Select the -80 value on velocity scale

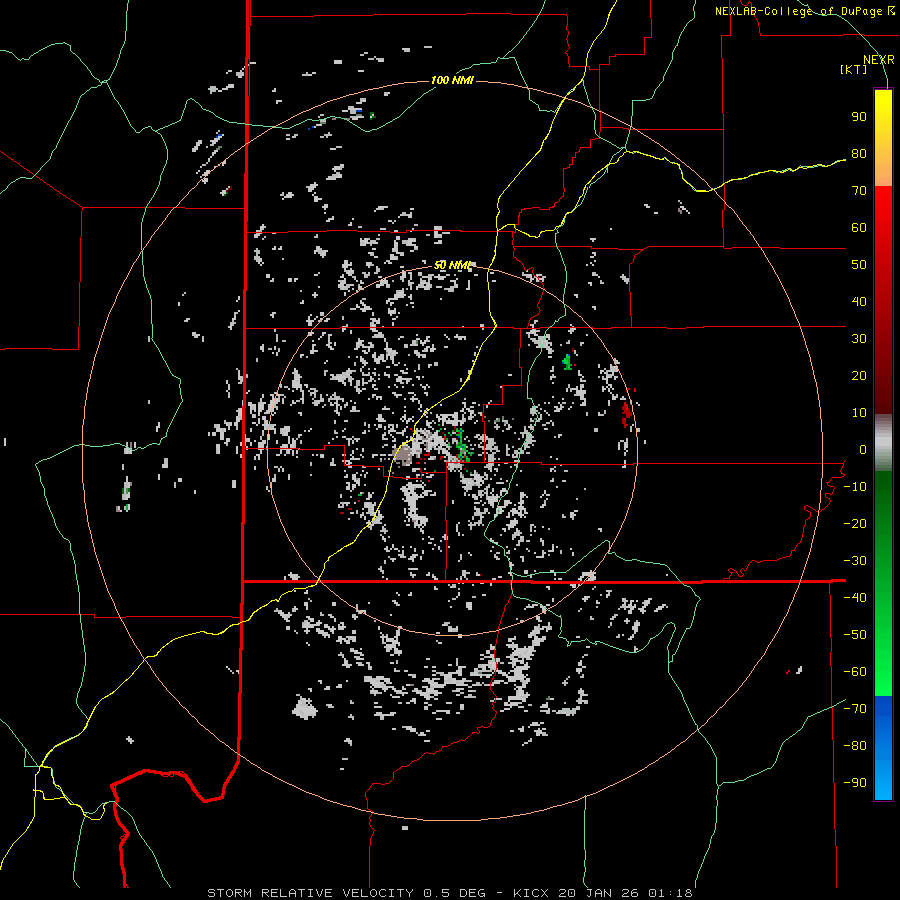coord(855,746)
